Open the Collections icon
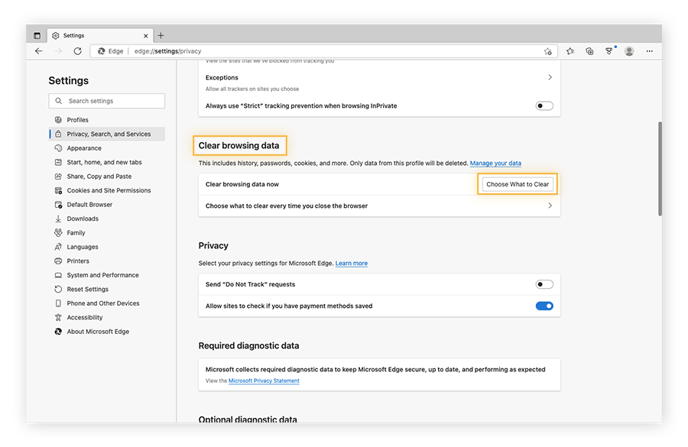The image size is (688, 447). coord(589,51)
